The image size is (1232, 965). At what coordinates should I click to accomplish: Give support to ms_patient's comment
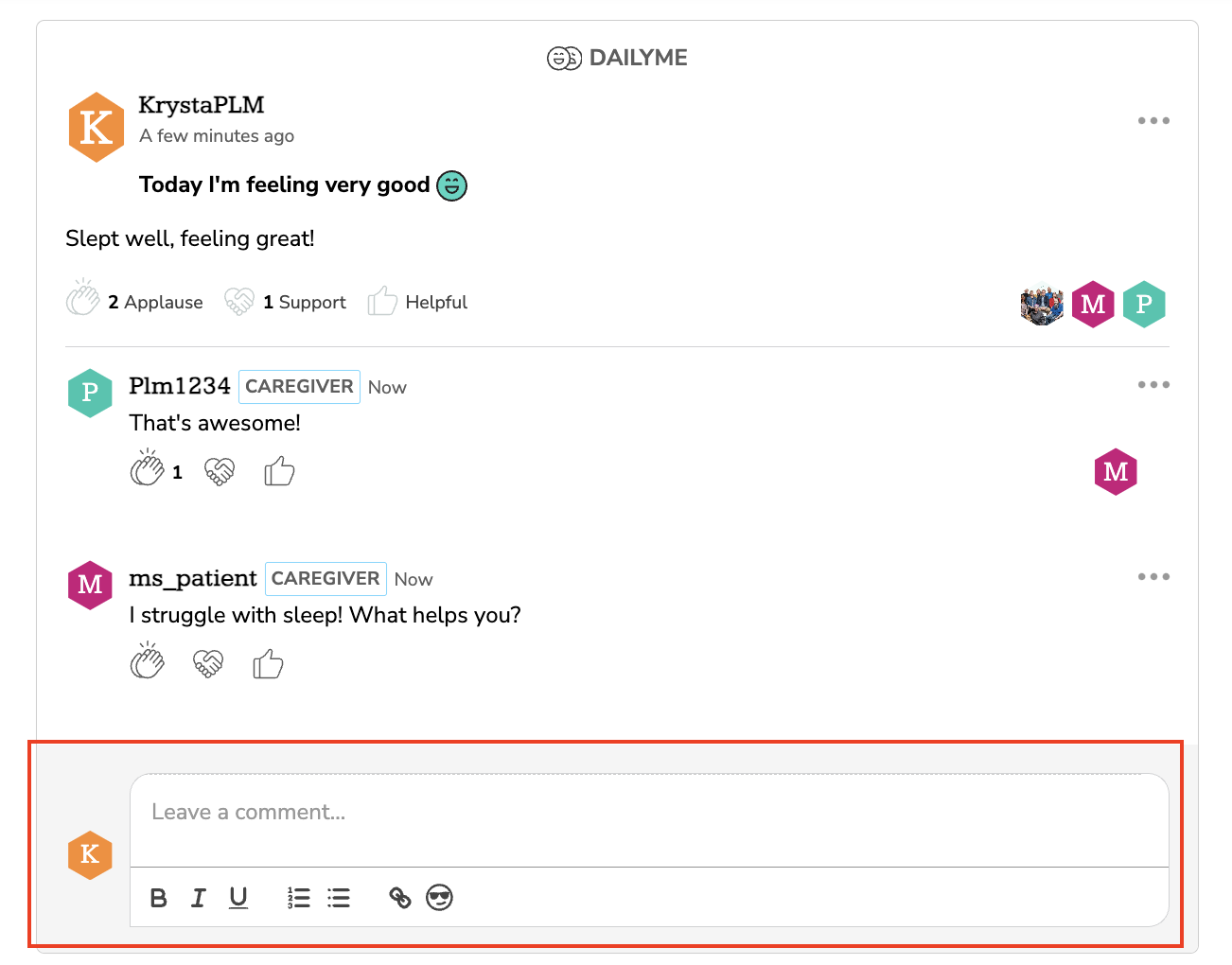pos(208,663)
